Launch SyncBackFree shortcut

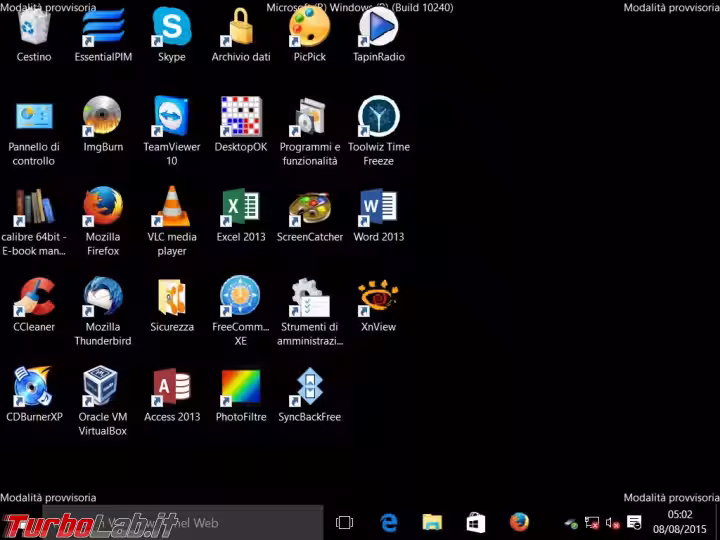tap(309, 387)
